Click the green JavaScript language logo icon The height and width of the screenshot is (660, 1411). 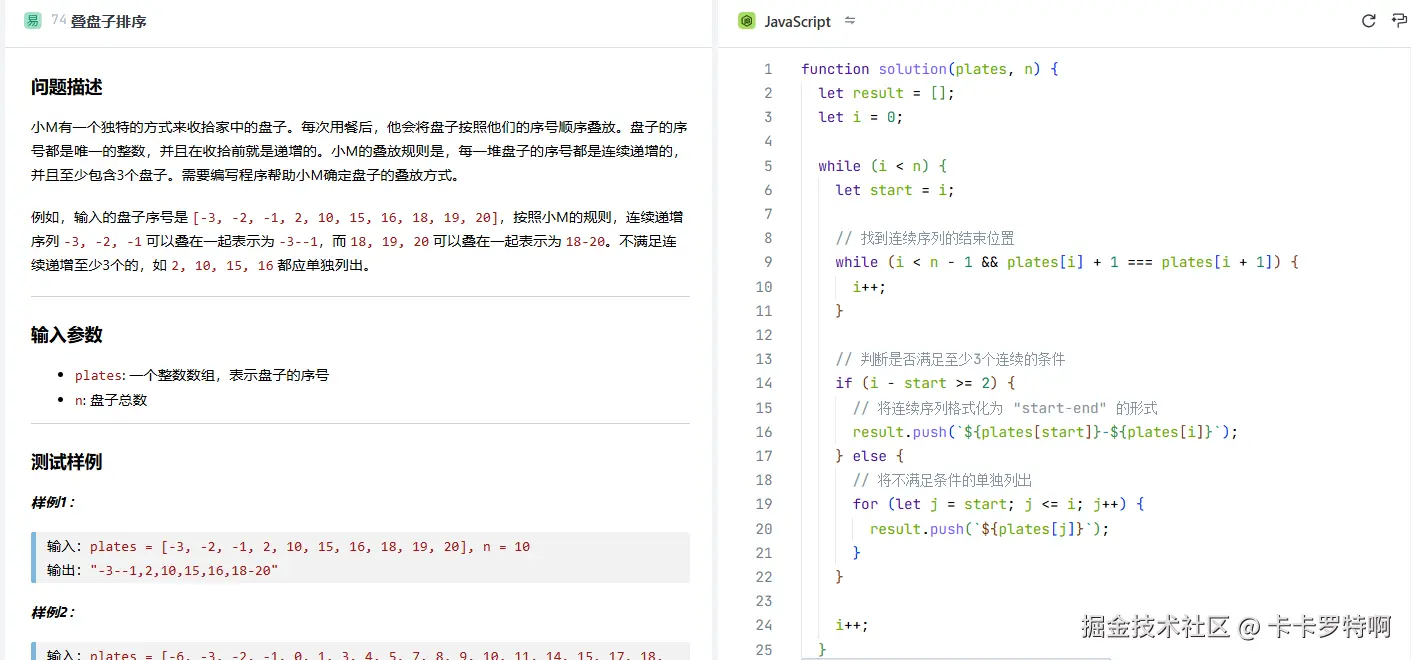coord(745,21)
